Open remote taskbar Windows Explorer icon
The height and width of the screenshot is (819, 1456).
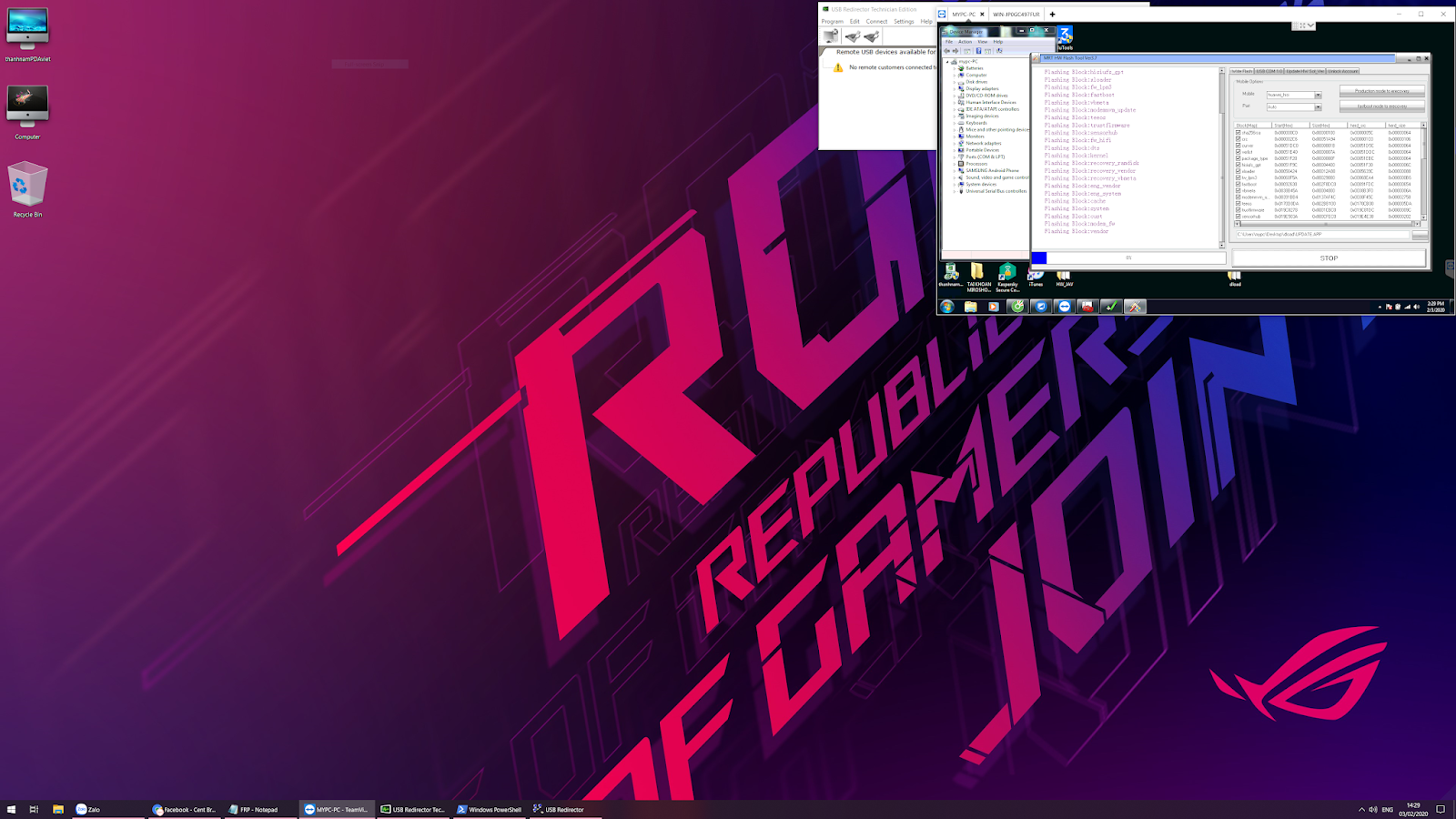pyautogui.click(x=971, y=307)
